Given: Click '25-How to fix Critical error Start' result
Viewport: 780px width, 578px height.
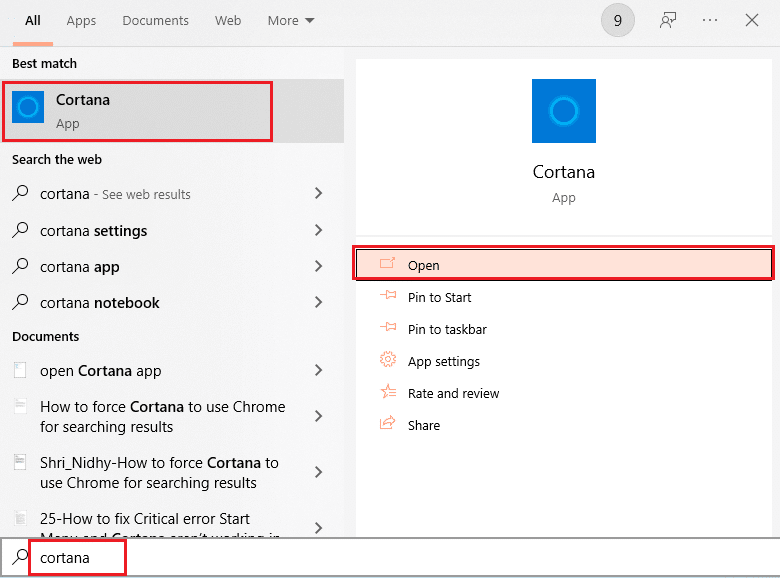Looking at the screenshot, I should (x=145, y=519).
